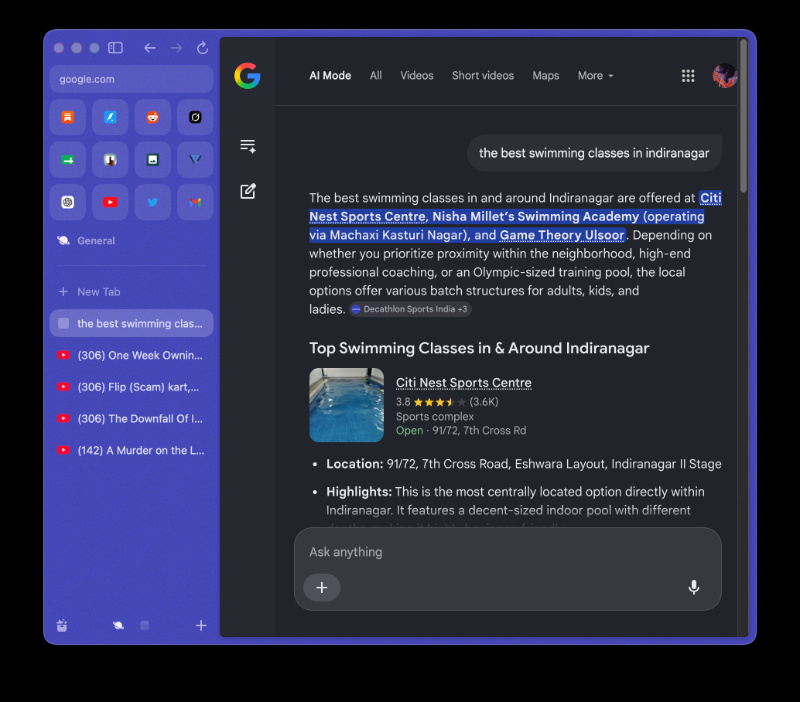Open the ChatGPT pinned tab
Image resolution: width=800 pixels, height=702 pixels.
point(68,202)
